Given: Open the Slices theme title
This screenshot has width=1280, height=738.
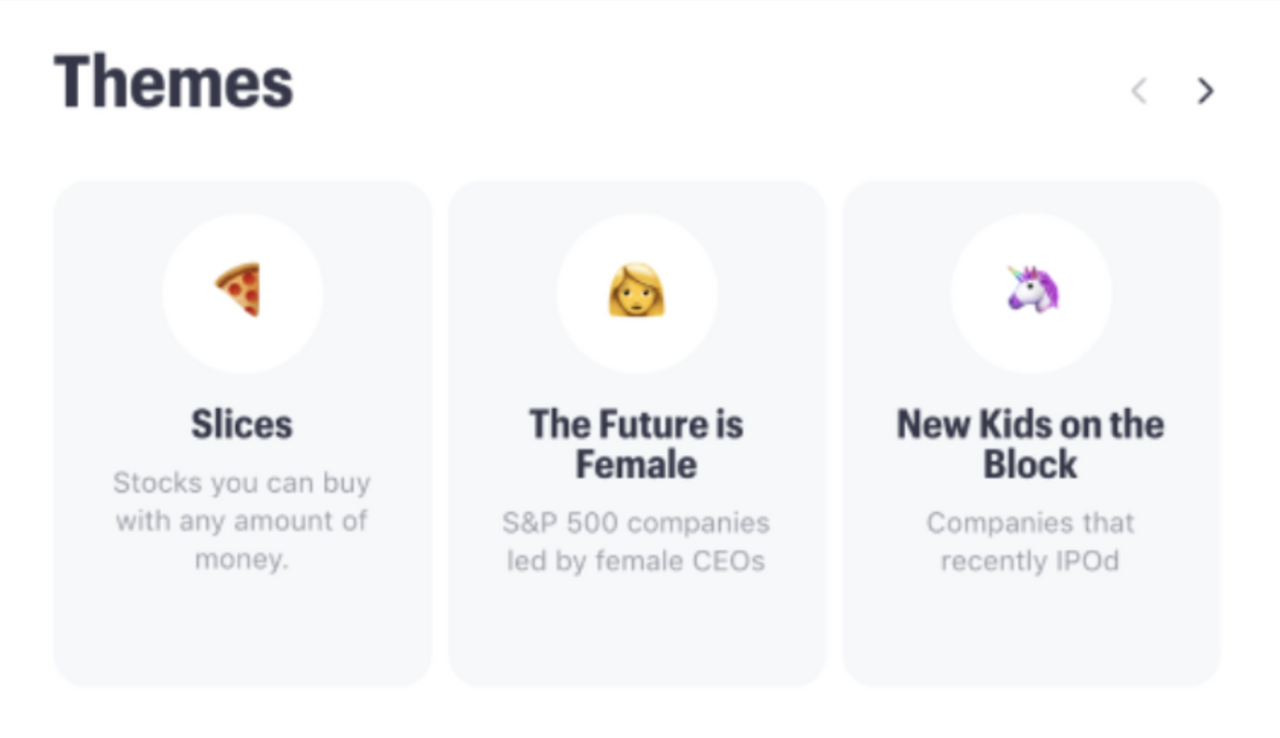Looking at the screenshot, I should pyautogui.click(x=242, y=424).
